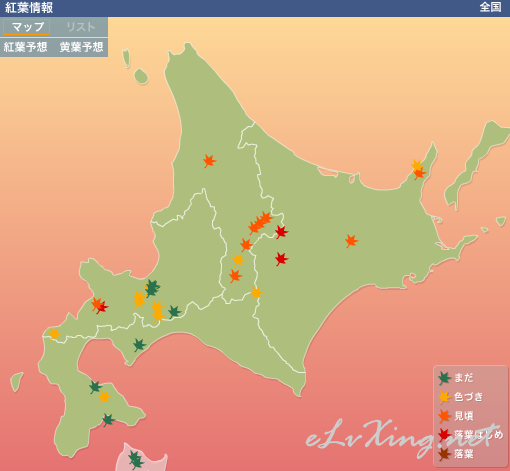Screen dimensions: 510x471
Task: Select the lone orange leaf in eastern Hokkaido
Action: tap(351, 241)
